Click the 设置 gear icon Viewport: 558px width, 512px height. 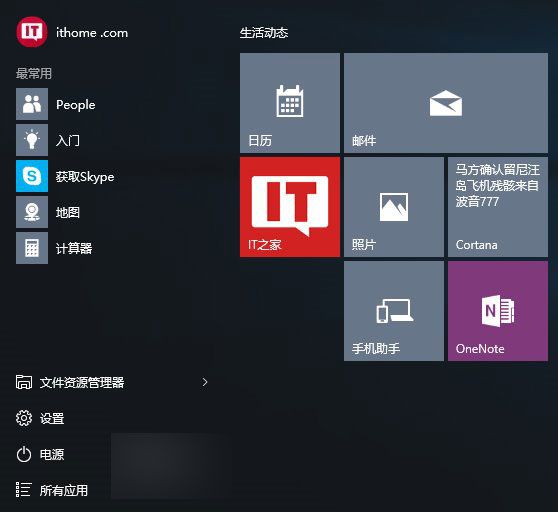click(x=24, y=418)
